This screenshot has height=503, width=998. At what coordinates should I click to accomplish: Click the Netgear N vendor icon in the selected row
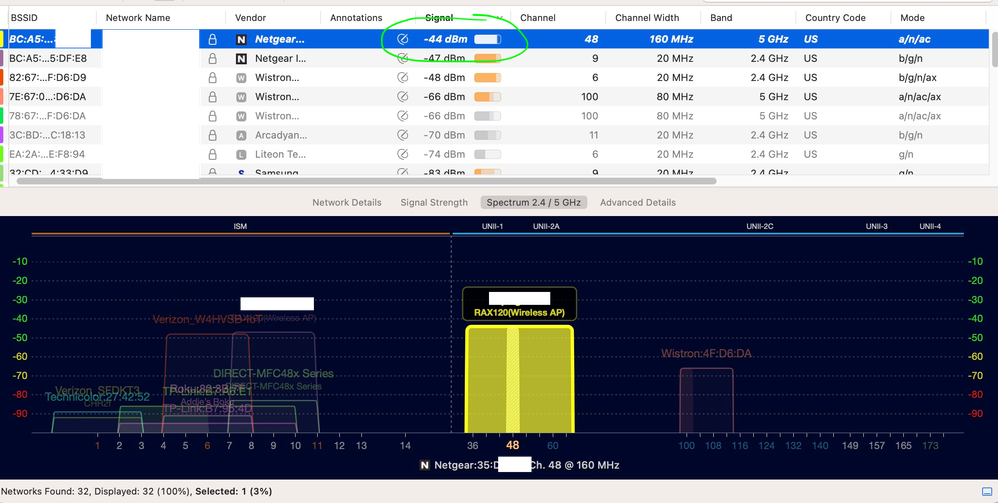coord(241,39)
